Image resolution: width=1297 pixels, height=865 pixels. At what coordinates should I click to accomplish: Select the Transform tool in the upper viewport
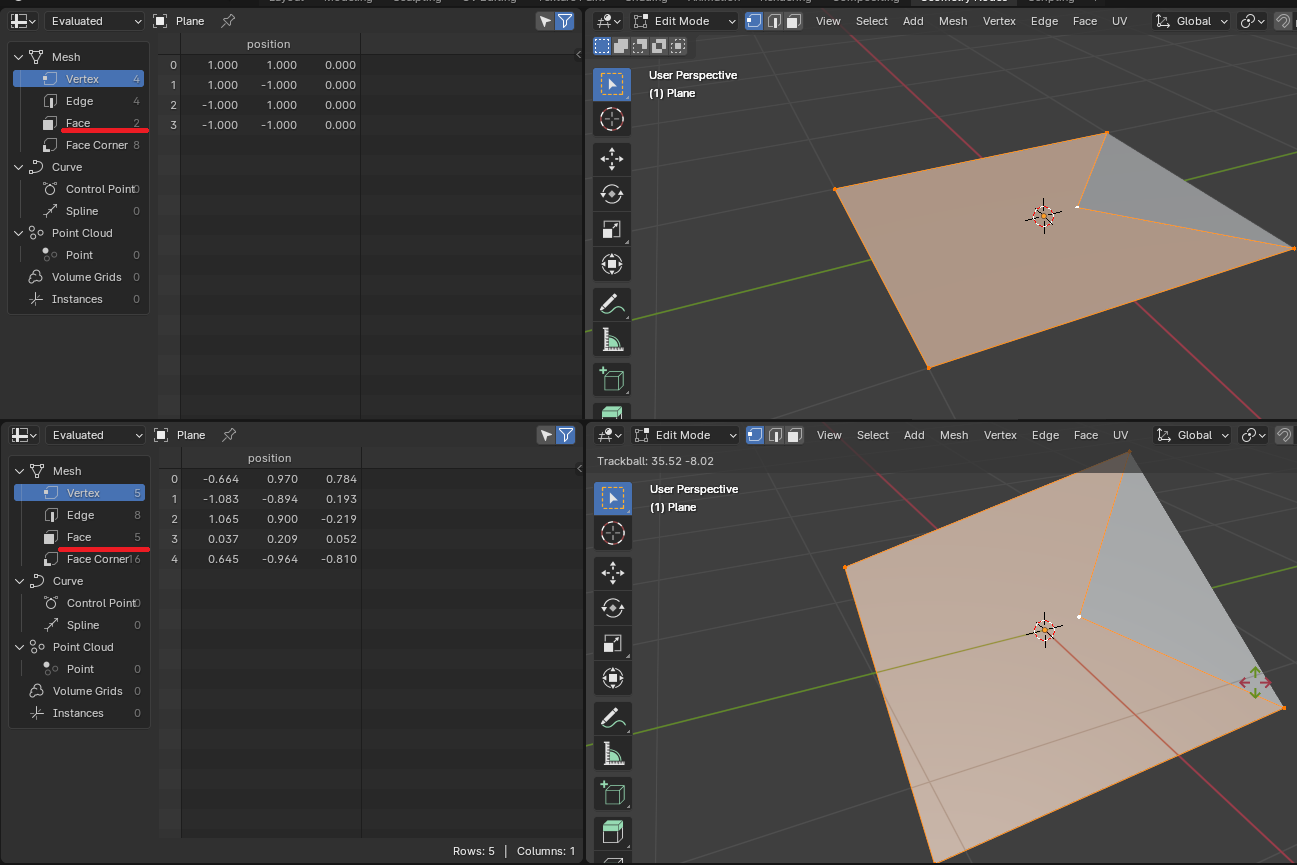point(612,264)
